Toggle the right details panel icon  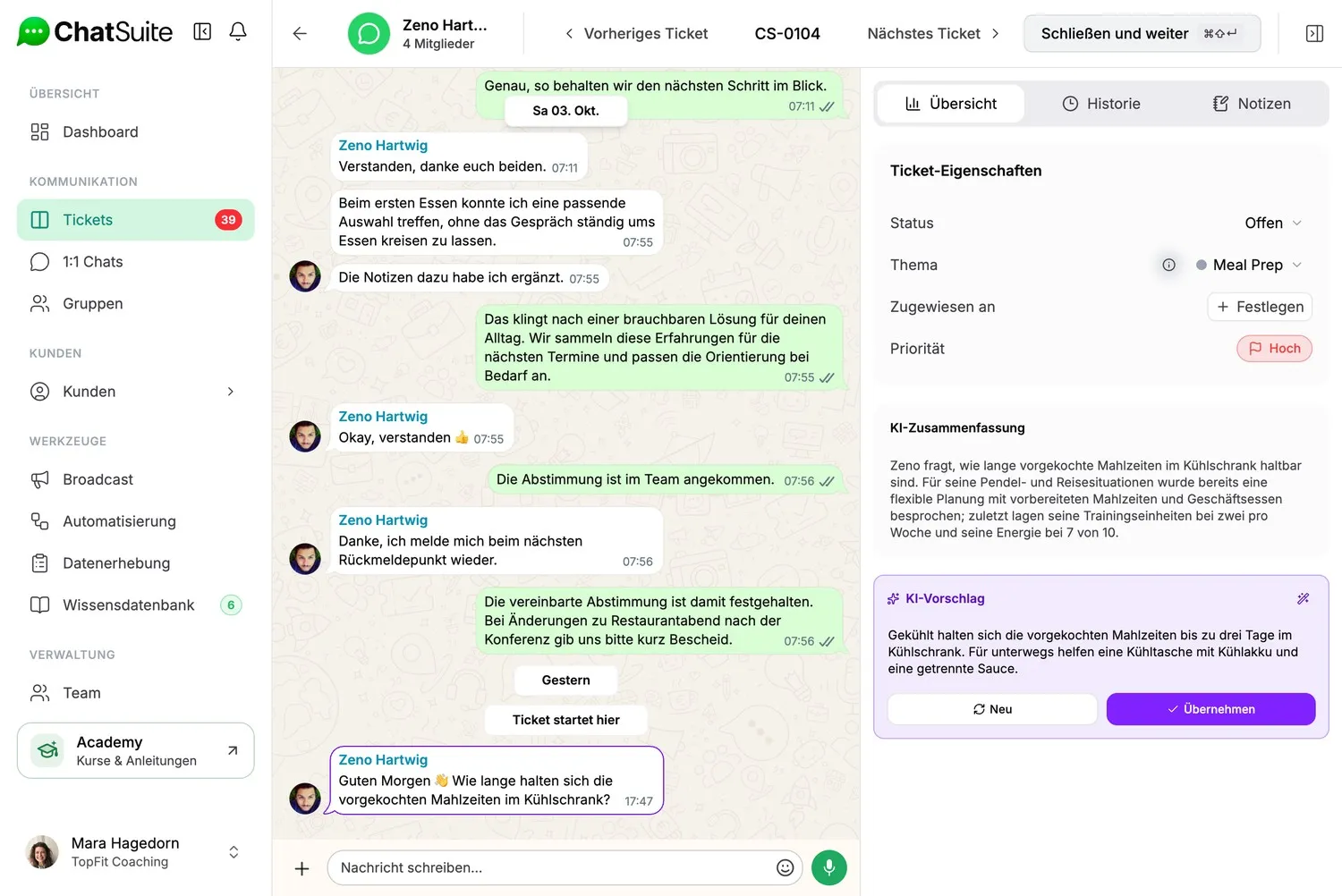pyautogui.click(x=1314, y=34)
